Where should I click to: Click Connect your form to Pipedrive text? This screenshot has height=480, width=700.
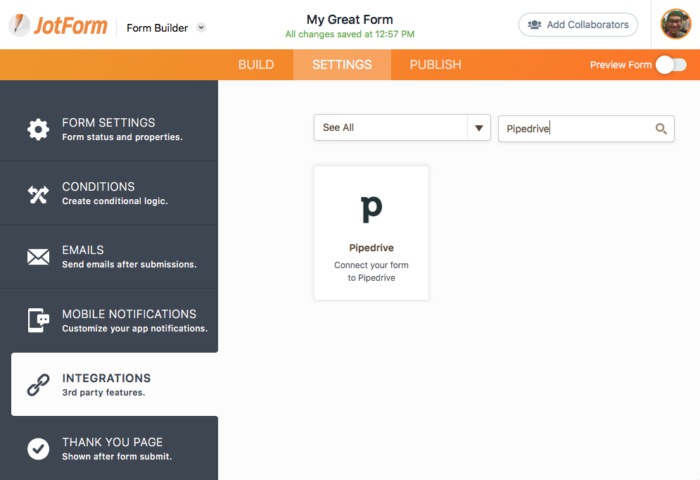coord(371,271)
